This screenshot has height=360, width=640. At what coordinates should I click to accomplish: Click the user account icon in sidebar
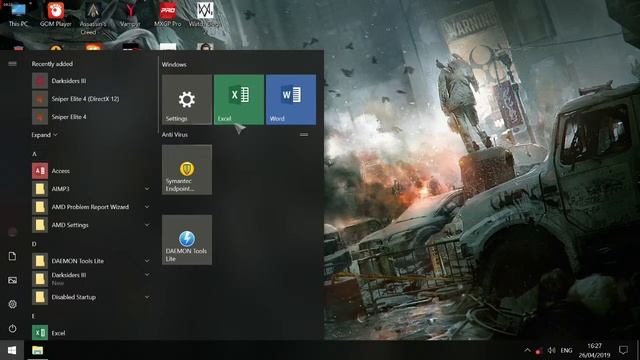click(x=12, y=232)
